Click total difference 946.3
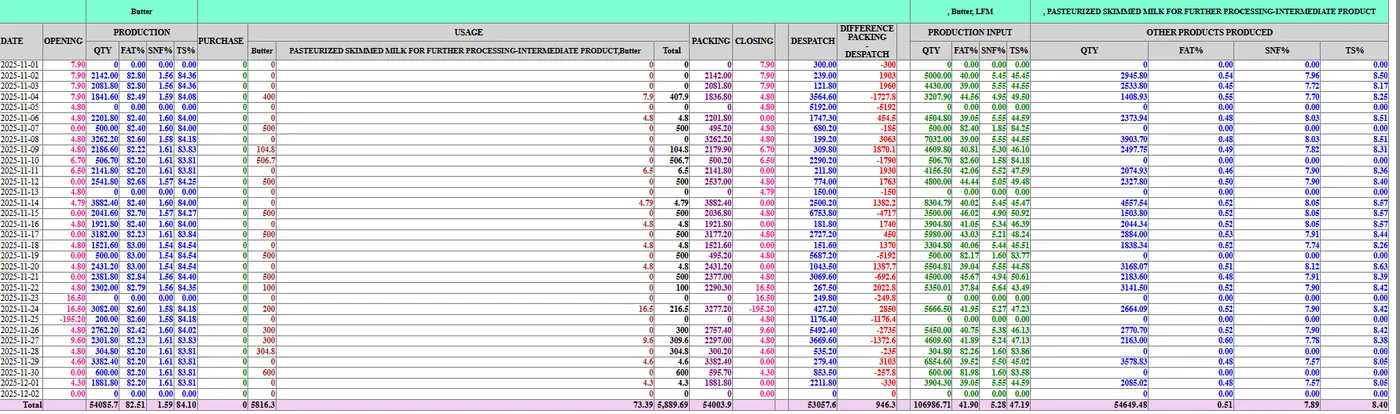 click(885, 406)
